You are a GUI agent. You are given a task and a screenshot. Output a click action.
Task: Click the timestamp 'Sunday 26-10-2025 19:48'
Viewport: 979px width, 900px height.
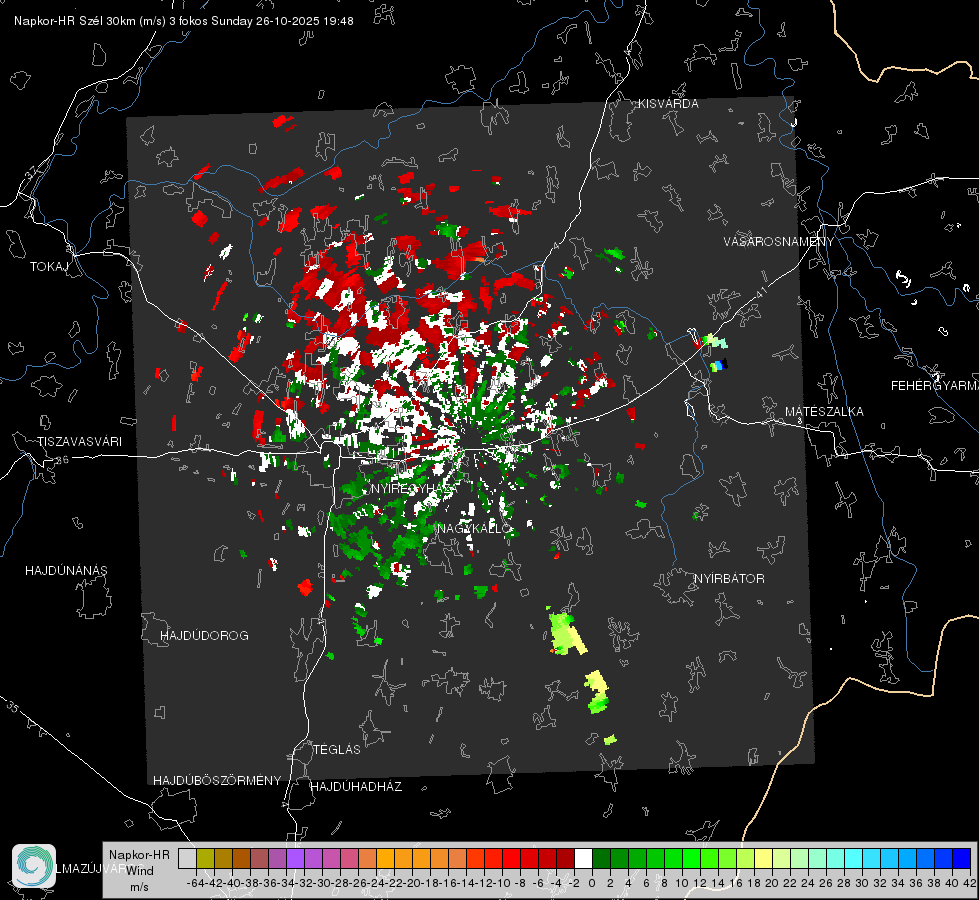(282, 21)
